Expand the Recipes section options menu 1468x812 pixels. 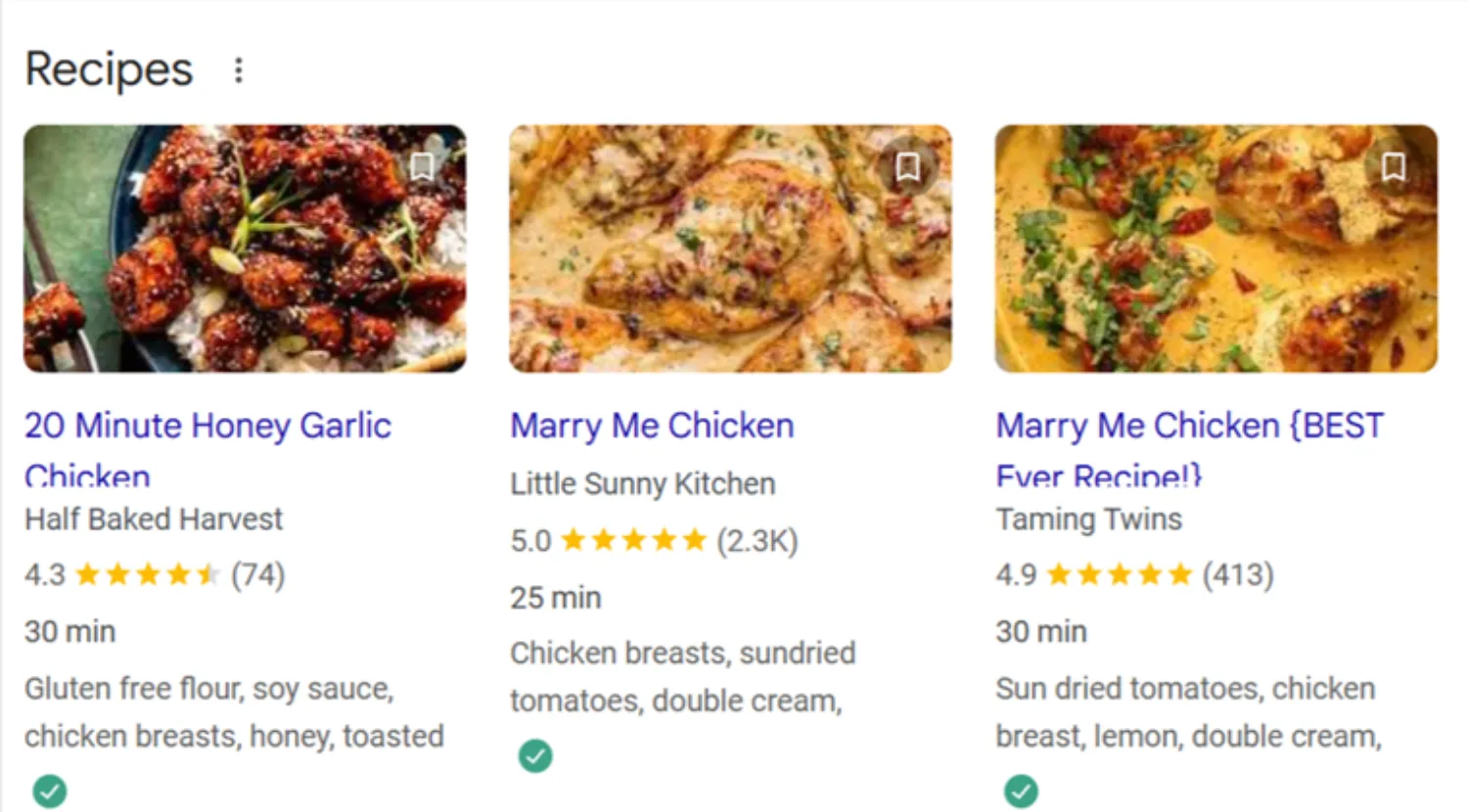coord(238,68)
